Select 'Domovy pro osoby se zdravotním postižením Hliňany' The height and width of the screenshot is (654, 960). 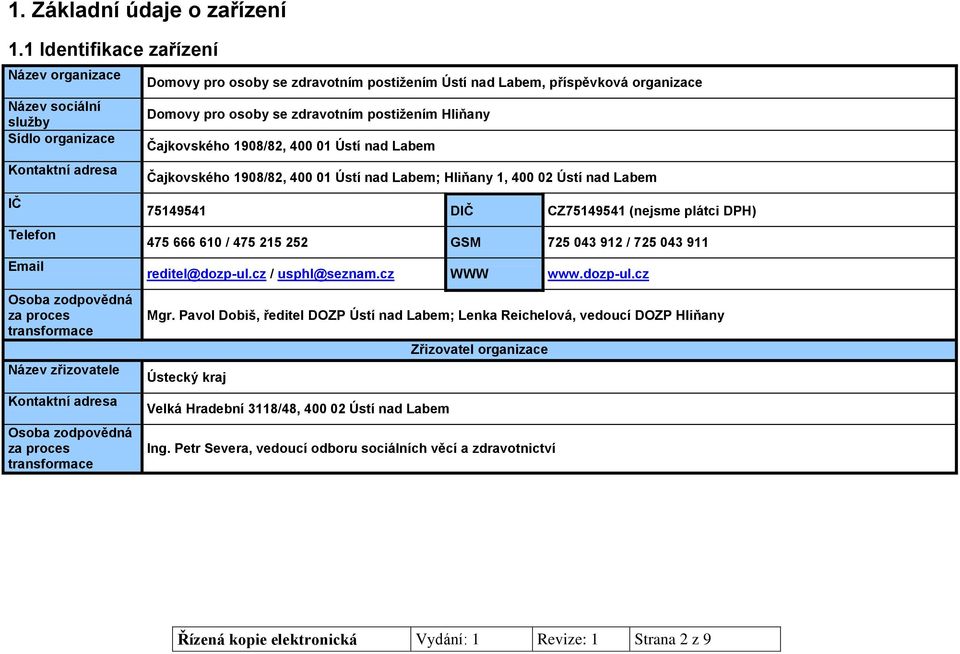pyautogui.click(x=318, y=114)
